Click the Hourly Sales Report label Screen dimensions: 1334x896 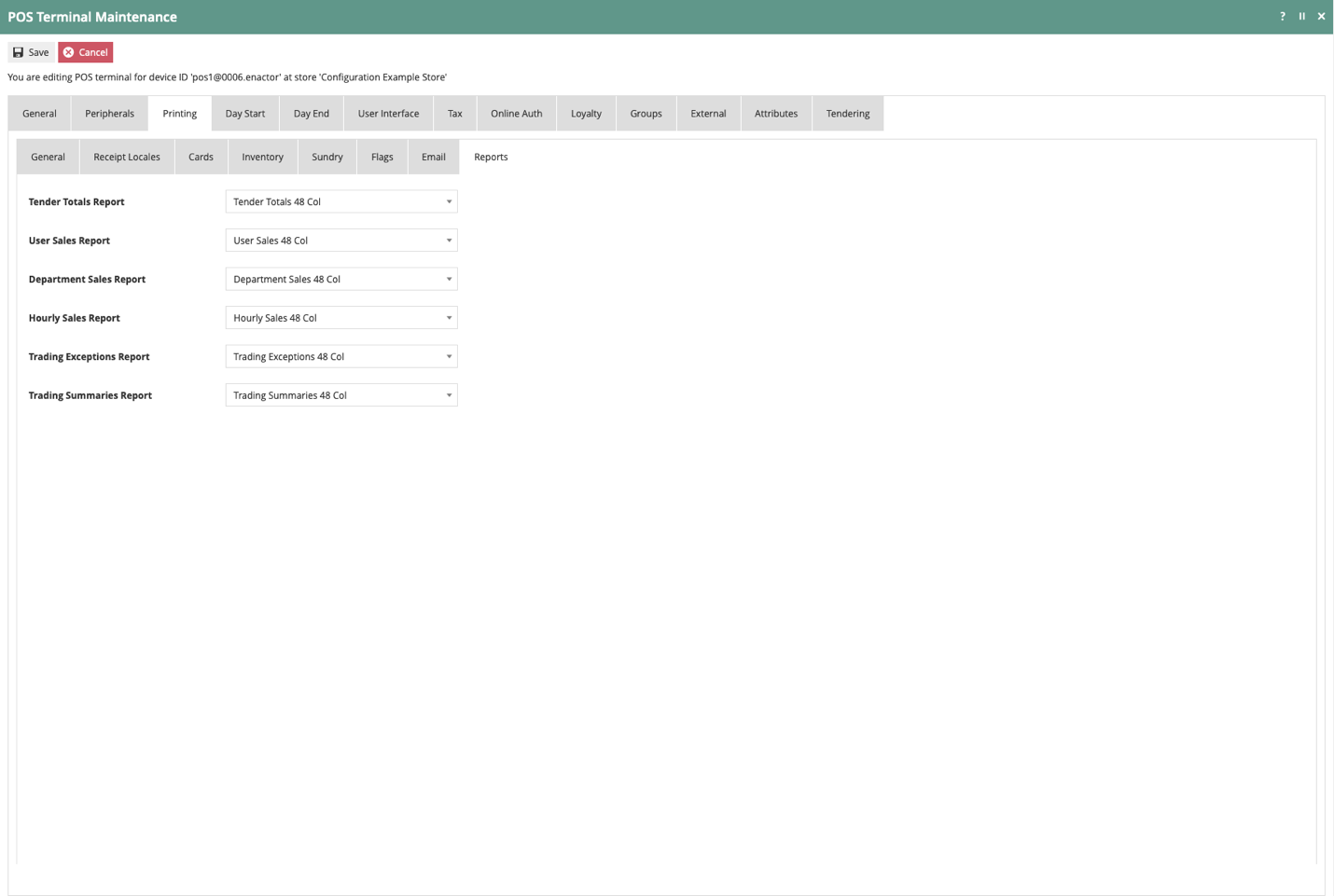(x=75, y=318)
